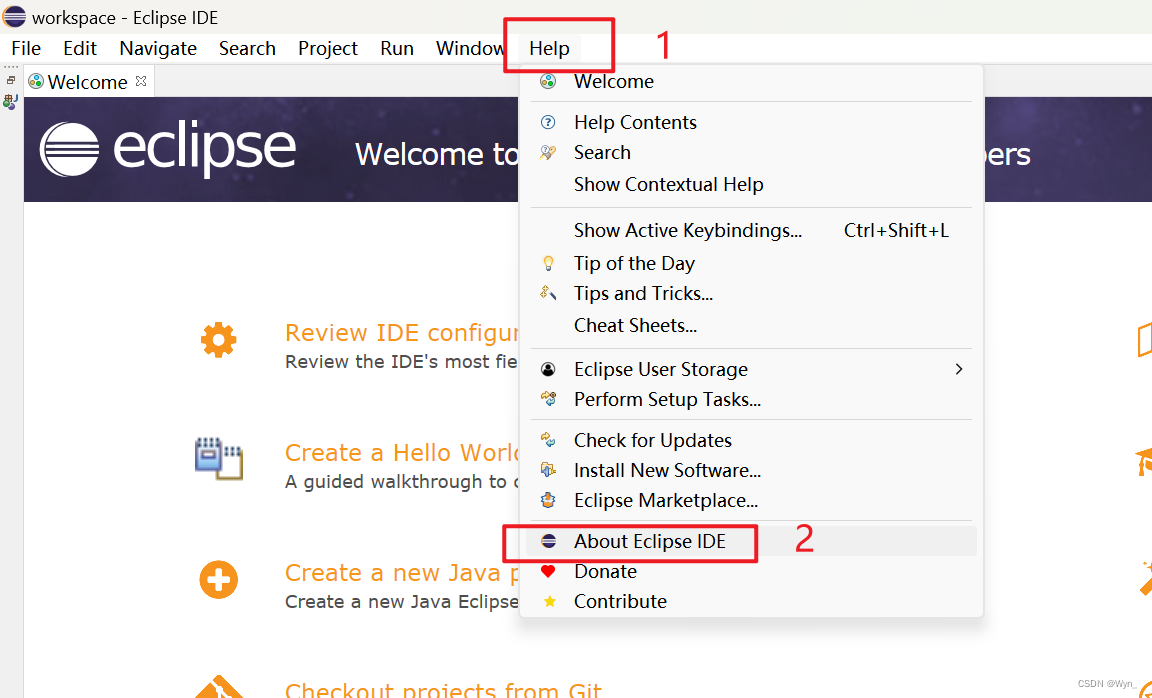Open Checkout projects from Git link
The image size is (1152, 698).
(443, 689)
